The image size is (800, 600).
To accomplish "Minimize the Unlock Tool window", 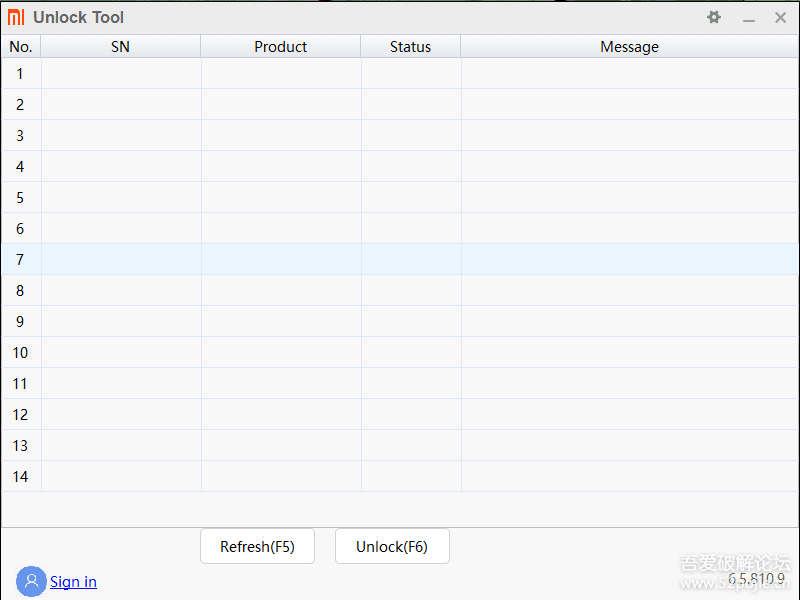I will click(x=748, y=18).
